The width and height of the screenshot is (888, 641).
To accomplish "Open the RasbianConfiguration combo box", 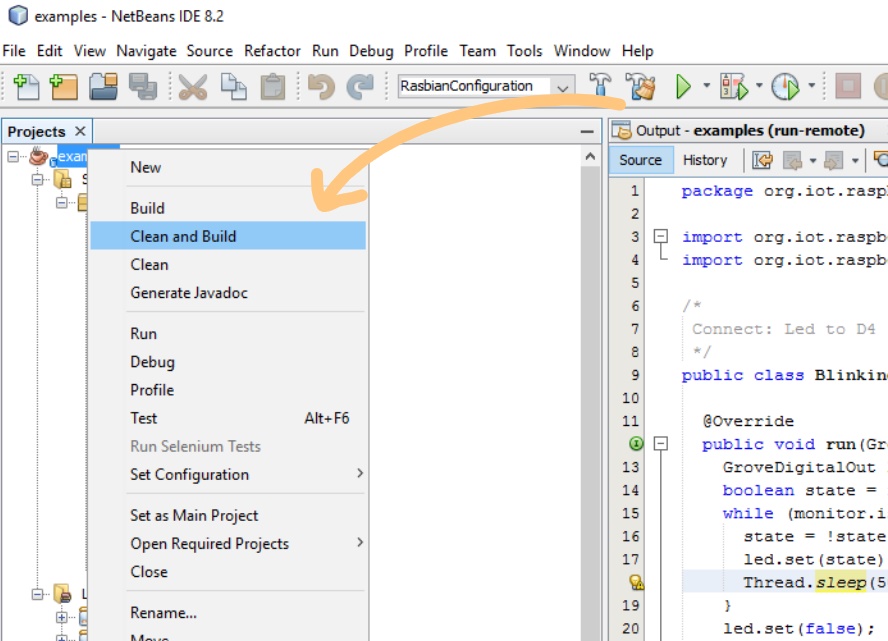I will tap(486, 87).
